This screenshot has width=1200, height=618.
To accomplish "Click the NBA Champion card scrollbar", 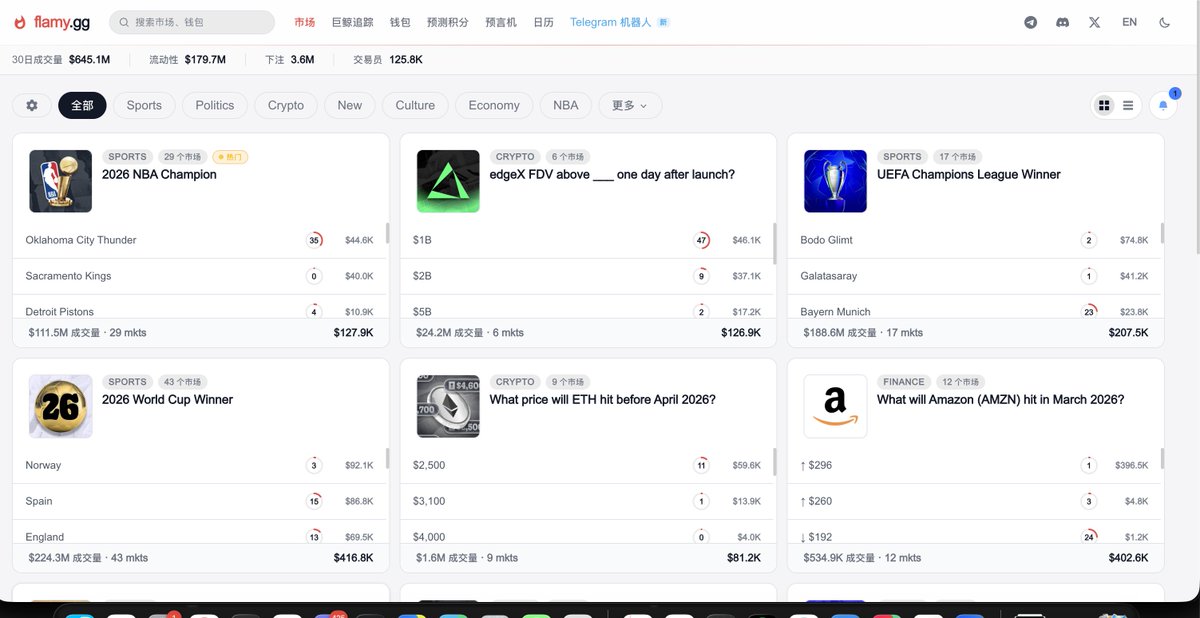I will (x=386, y=233).
